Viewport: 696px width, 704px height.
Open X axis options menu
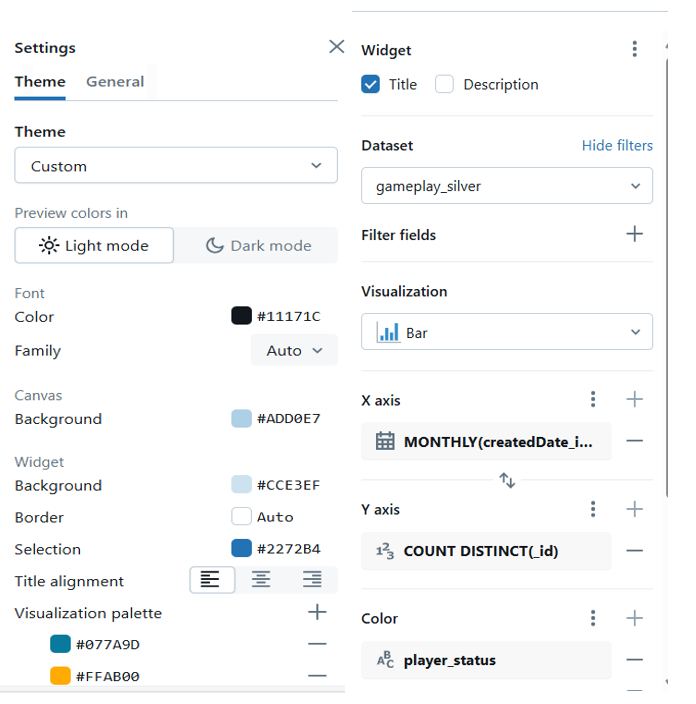[593, 399]
